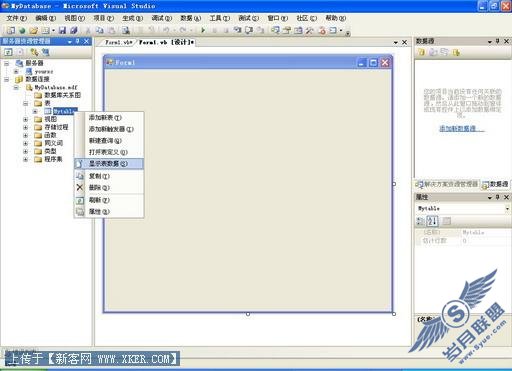Click the Alphabetical A-Z sort icon in Properties

tap(432, 221)
